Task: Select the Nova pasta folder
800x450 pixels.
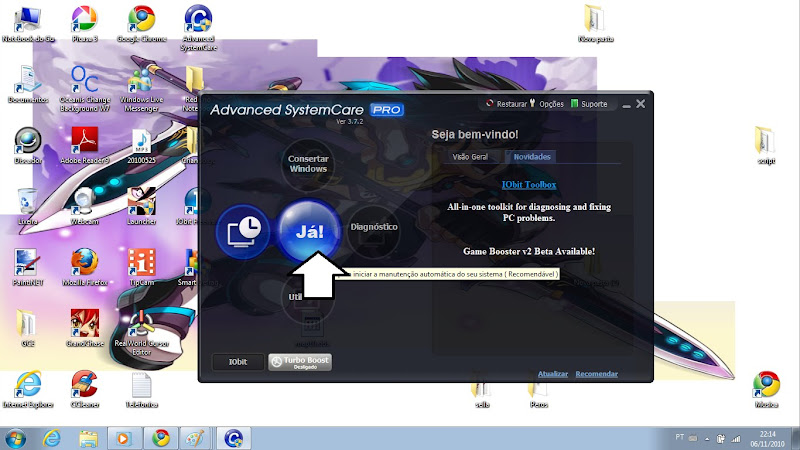Action: 595,23
